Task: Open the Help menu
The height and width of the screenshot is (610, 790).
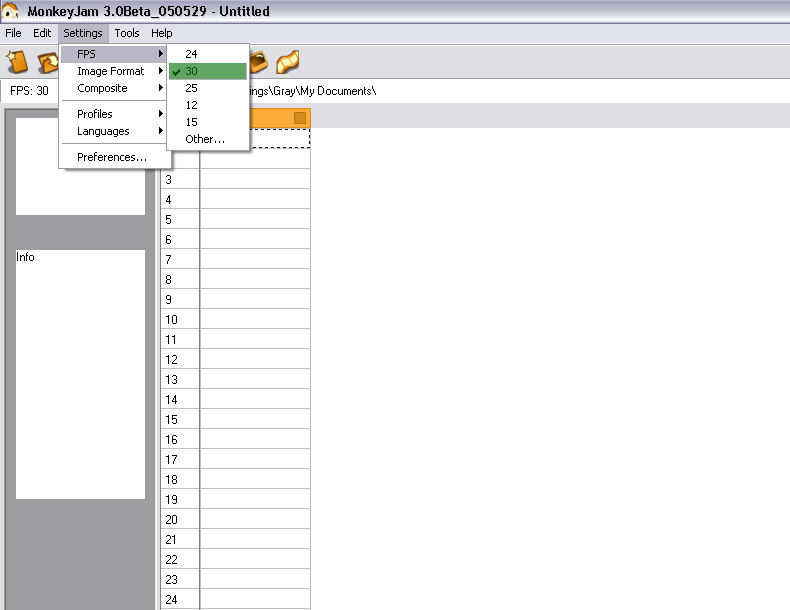Action: click(161, 33)
